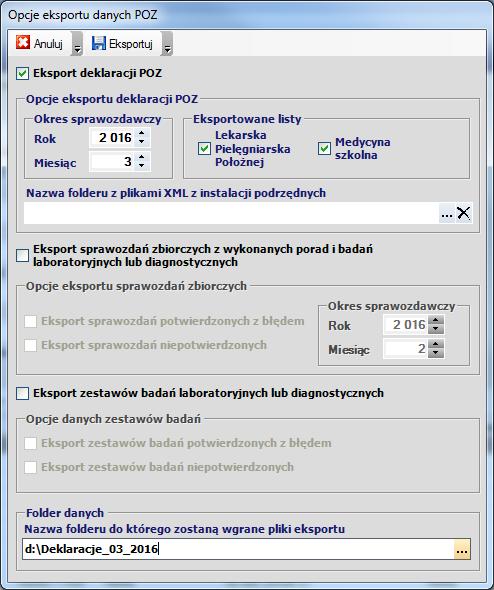This screenshot has height=590, width=494.
Task: Click the Rok field showing 2 016
Action: tap(113, 138)
